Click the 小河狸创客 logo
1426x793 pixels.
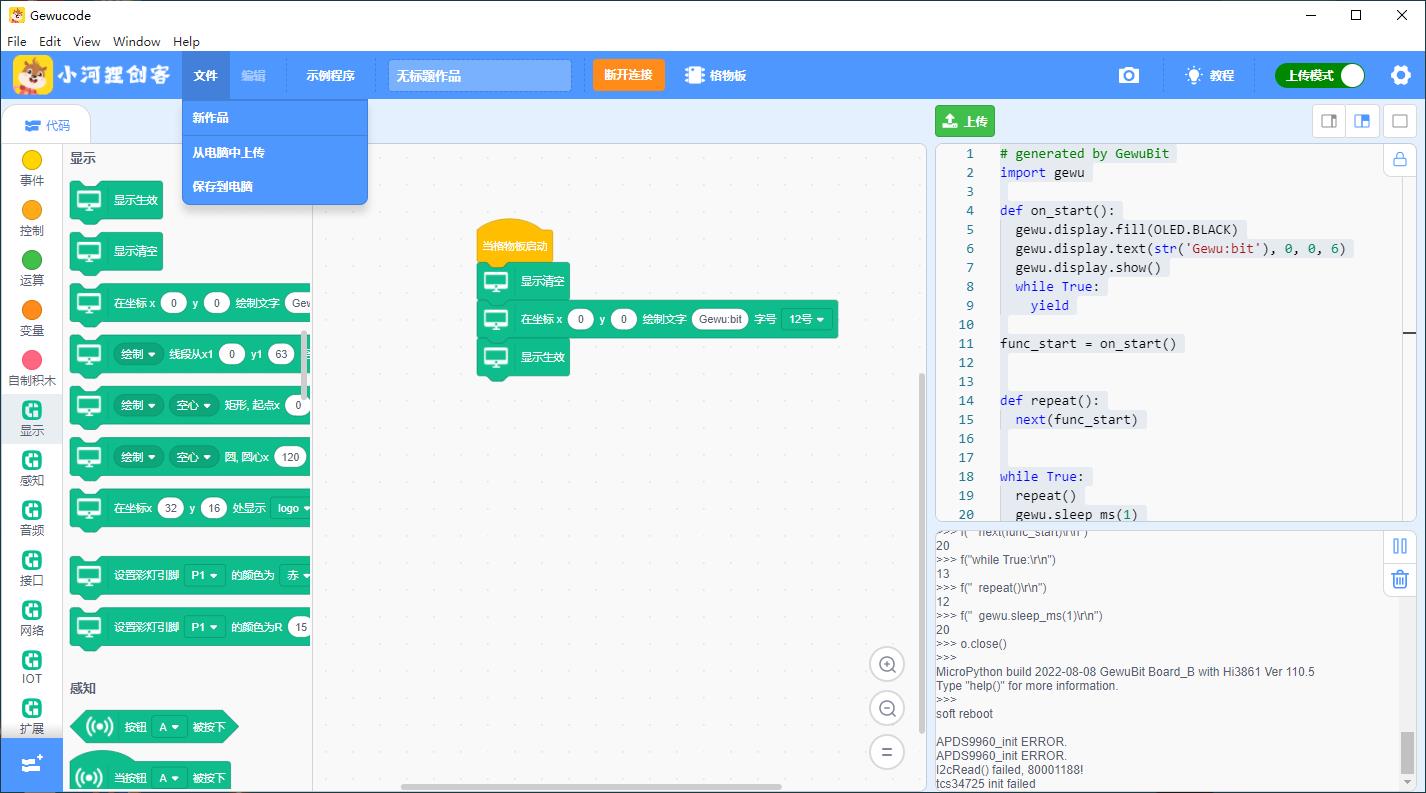click(x=92, y=76)
